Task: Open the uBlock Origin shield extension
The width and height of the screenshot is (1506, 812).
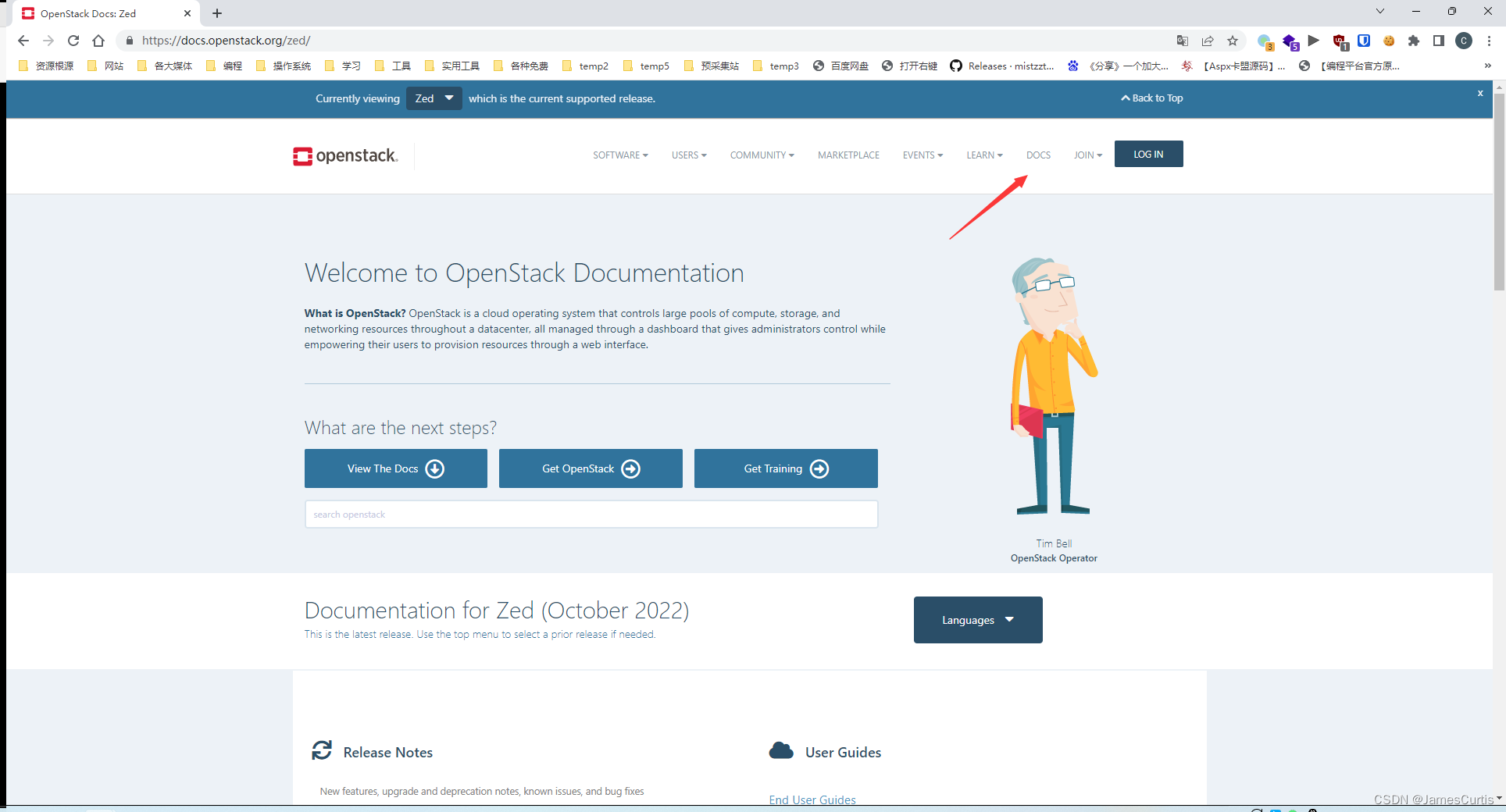Action: pyautogui.click(x=1340, y=41)
